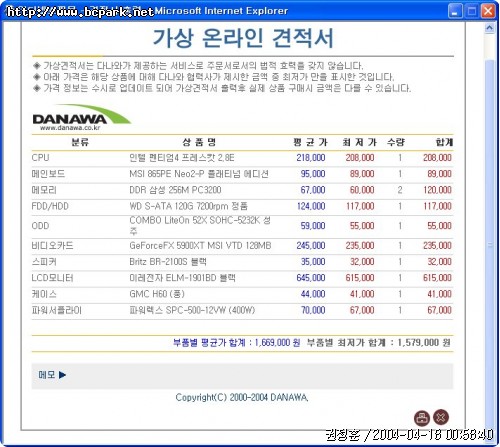Click the 평균가 column header
Screen dimensions: 500x447
click(310, 142)
